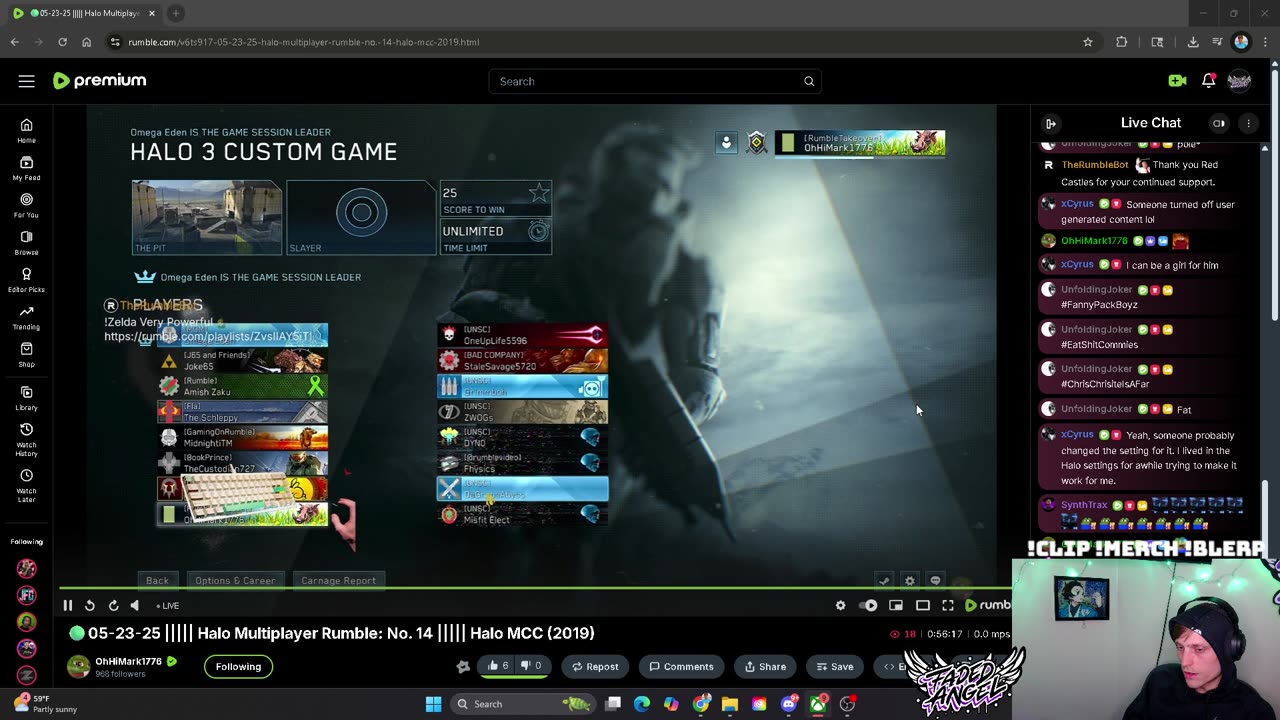Dislike the video with thumbs down
Viewport: 1280px width, 720px height.
pyautogui.click(x=532, y=666)
